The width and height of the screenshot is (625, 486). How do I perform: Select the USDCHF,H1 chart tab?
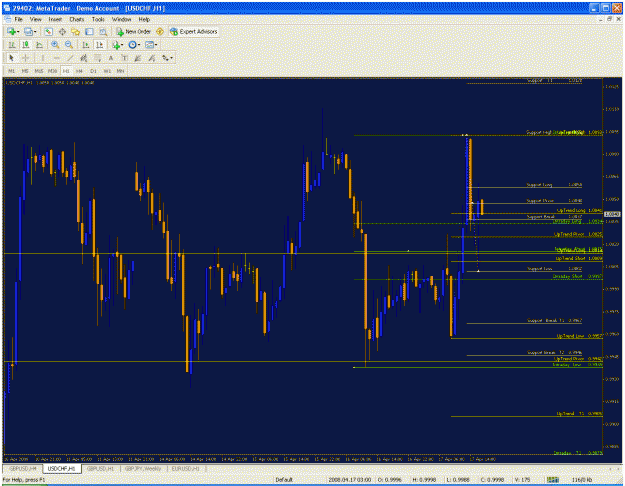click(x=61, y=468)
